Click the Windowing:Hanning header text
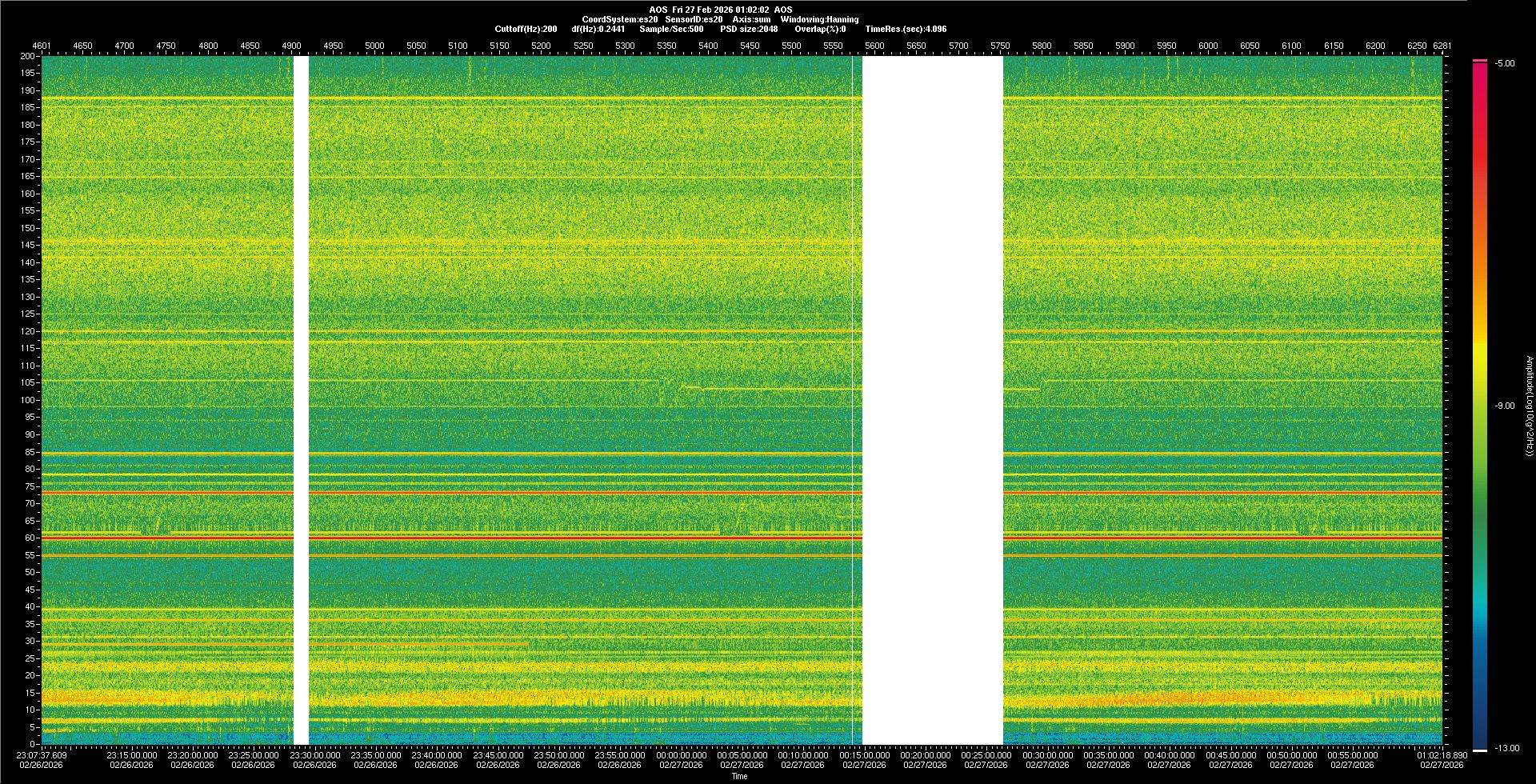Viewport: 1536px width, 784px height. 819,19
